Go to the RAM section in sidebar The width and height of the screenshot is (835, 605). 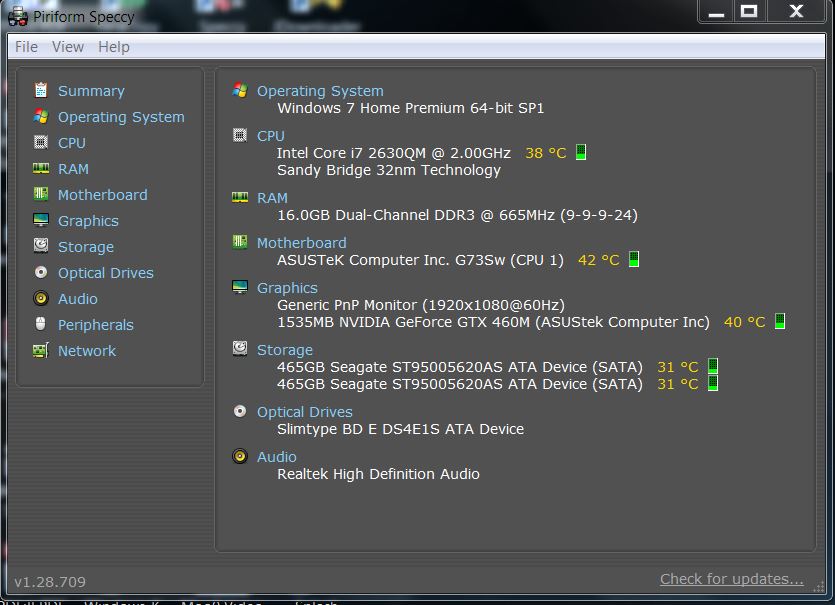coord(73,169)
